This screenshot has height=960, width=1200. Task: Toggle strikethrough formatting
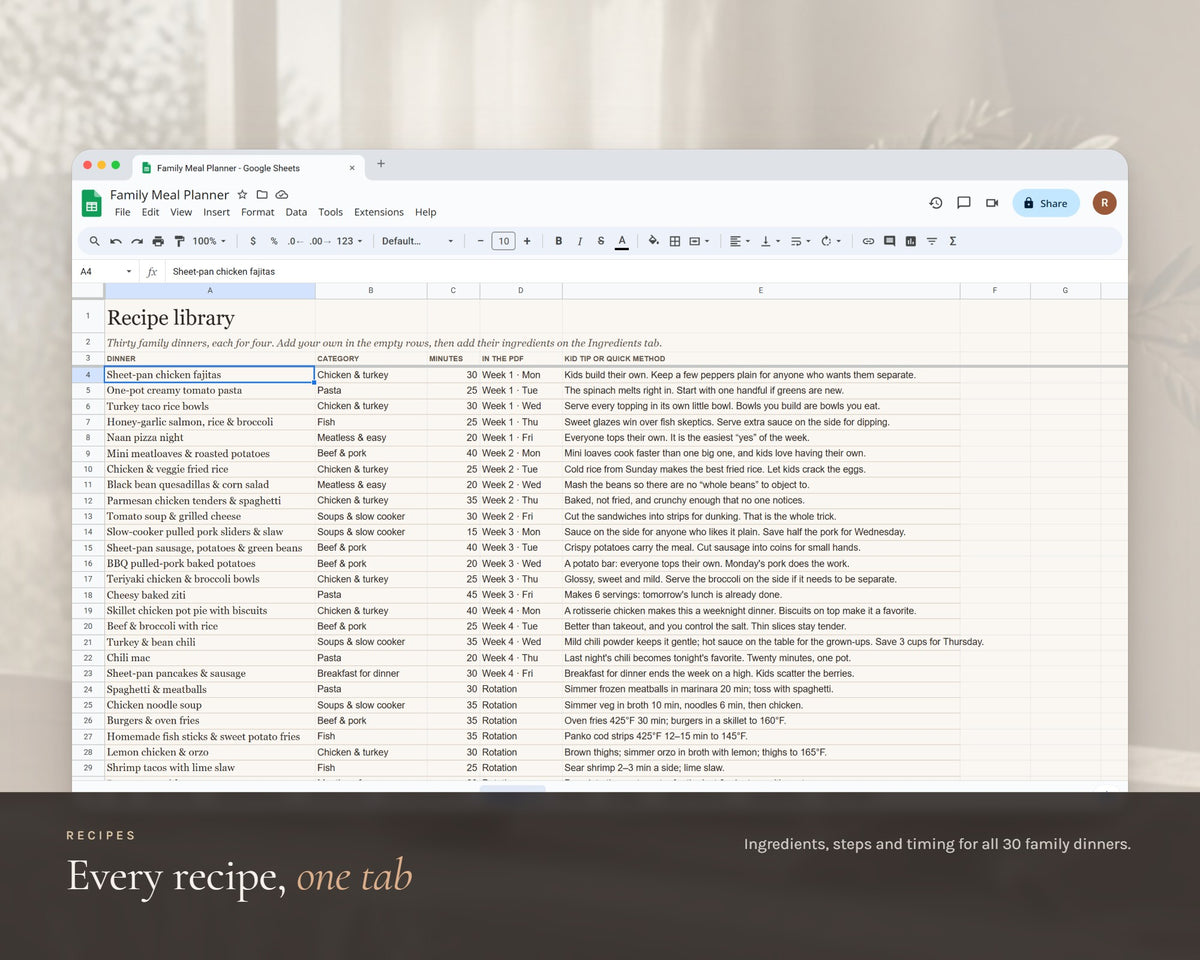600,241
